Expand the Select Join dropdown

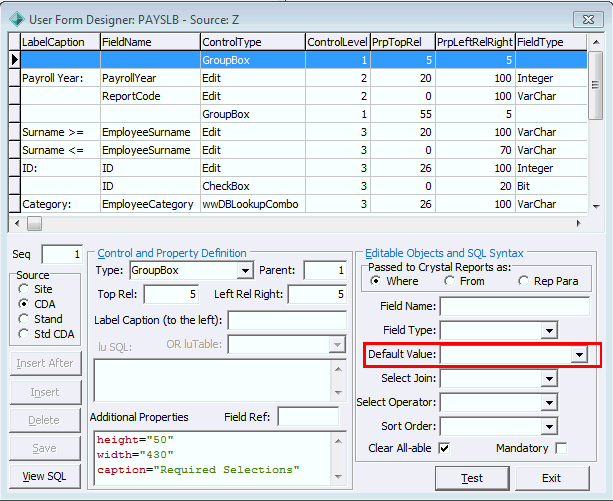[x=549, y=378]
